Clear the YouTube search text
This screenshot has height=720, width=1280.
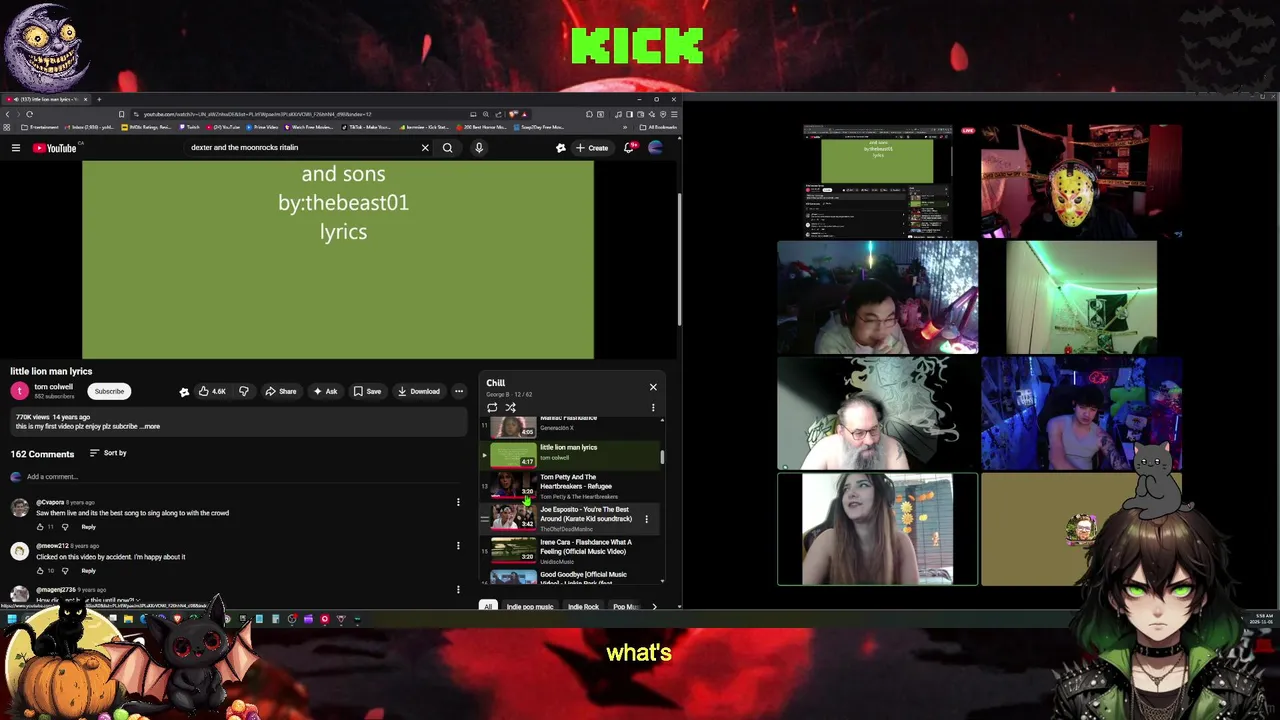click(425, 148)
